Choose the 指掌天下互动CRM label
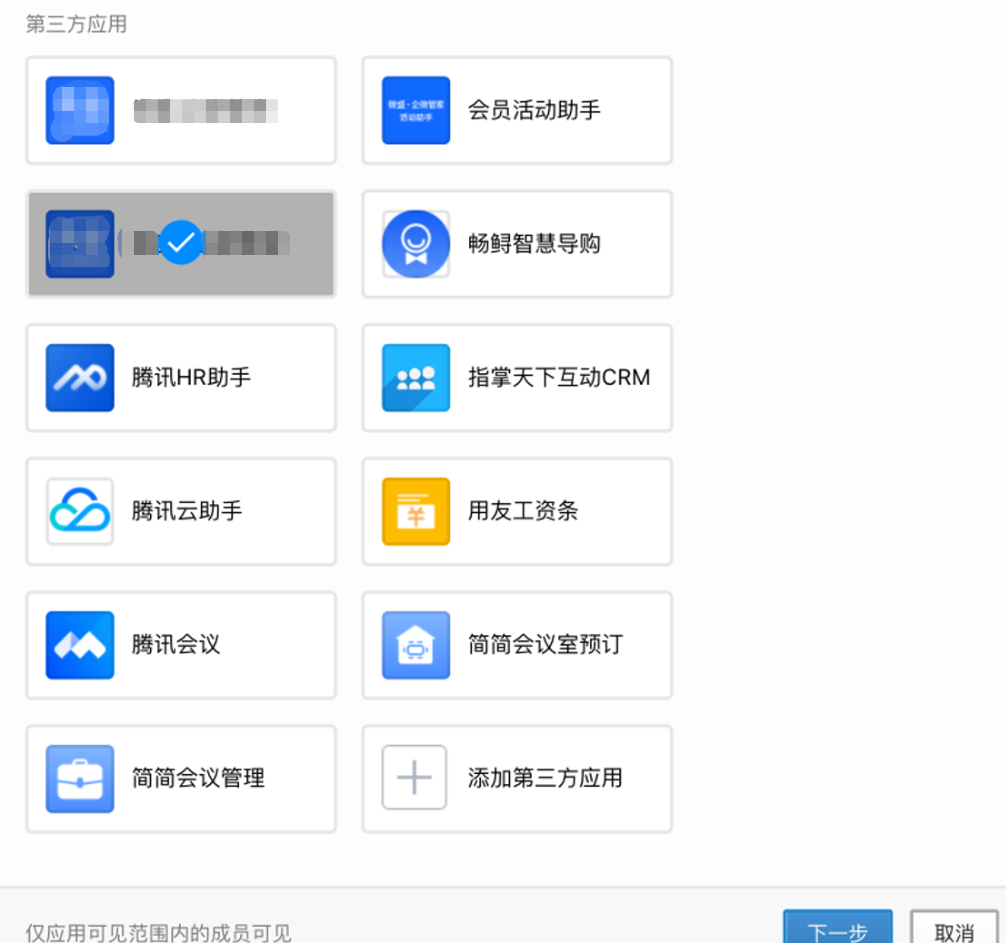This screenshot has height=943, width=1006. (x=559, y=377)
